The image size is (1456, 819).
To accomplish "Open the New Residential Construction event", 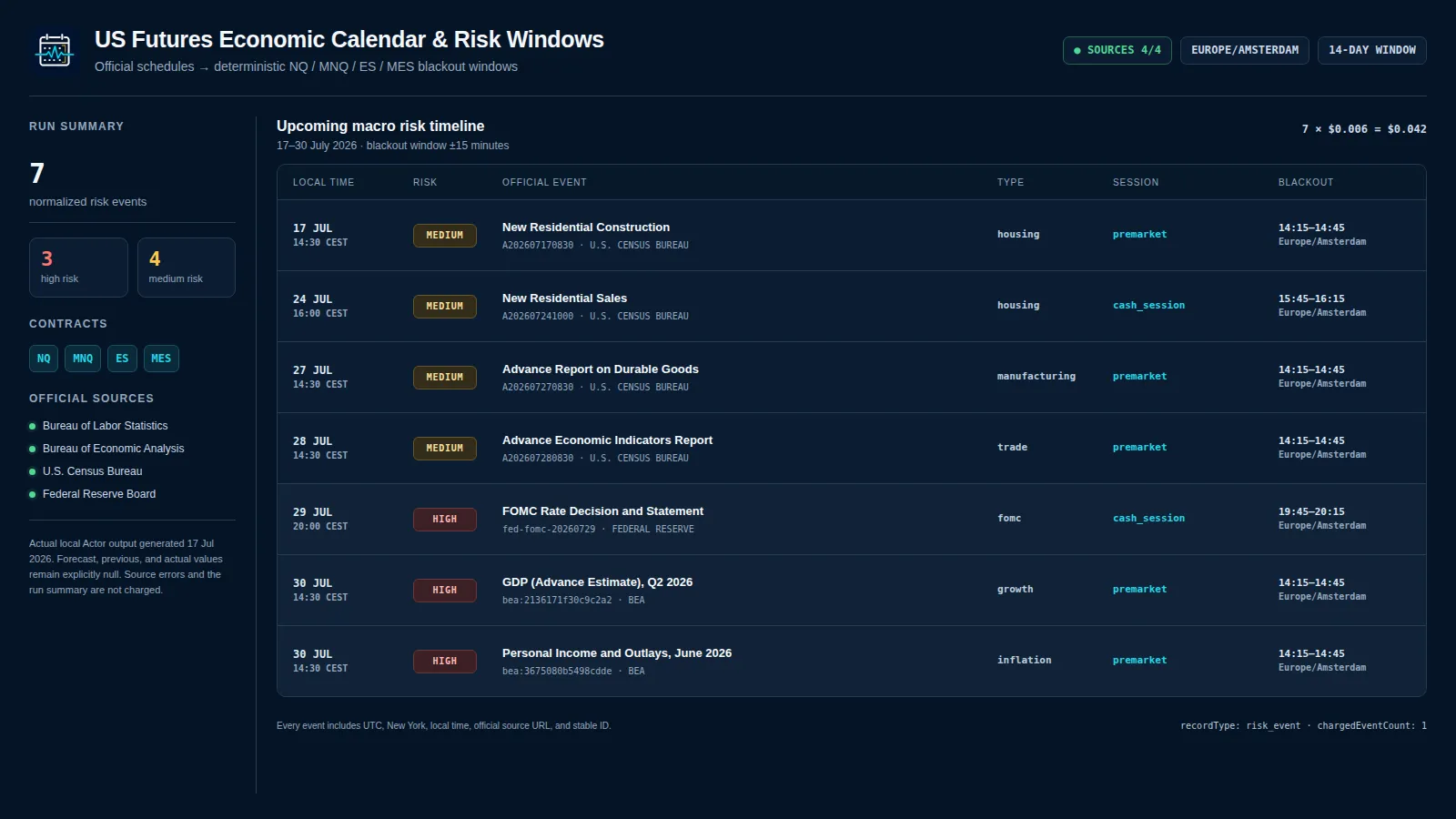I will 586,227.
